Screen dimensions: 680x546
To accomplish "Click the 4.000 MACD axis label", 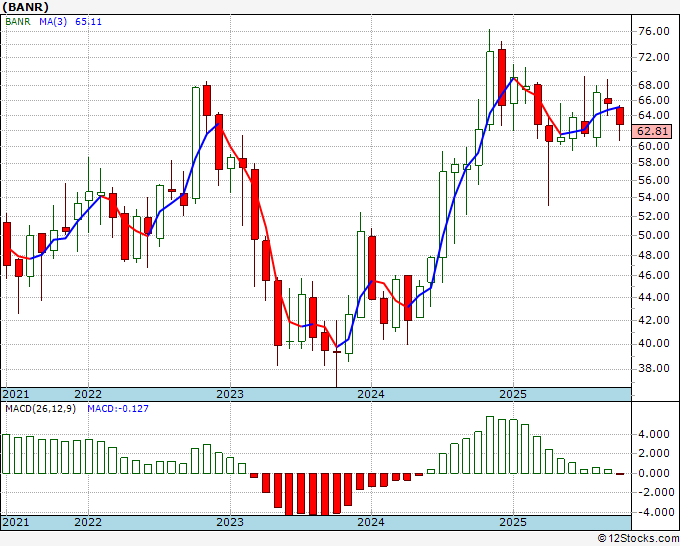I will [x=655, y=435].
